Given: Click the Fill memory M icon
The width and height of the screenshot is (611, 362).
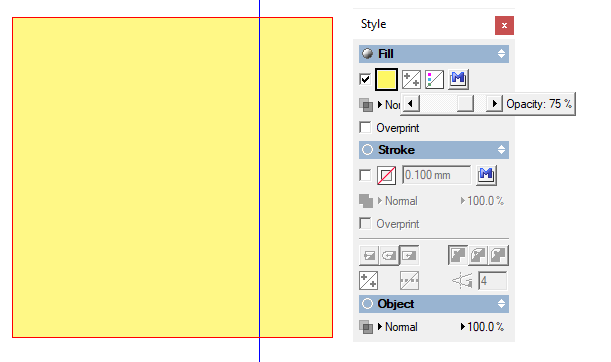Looking at the screenshot, I should (458, 79).
